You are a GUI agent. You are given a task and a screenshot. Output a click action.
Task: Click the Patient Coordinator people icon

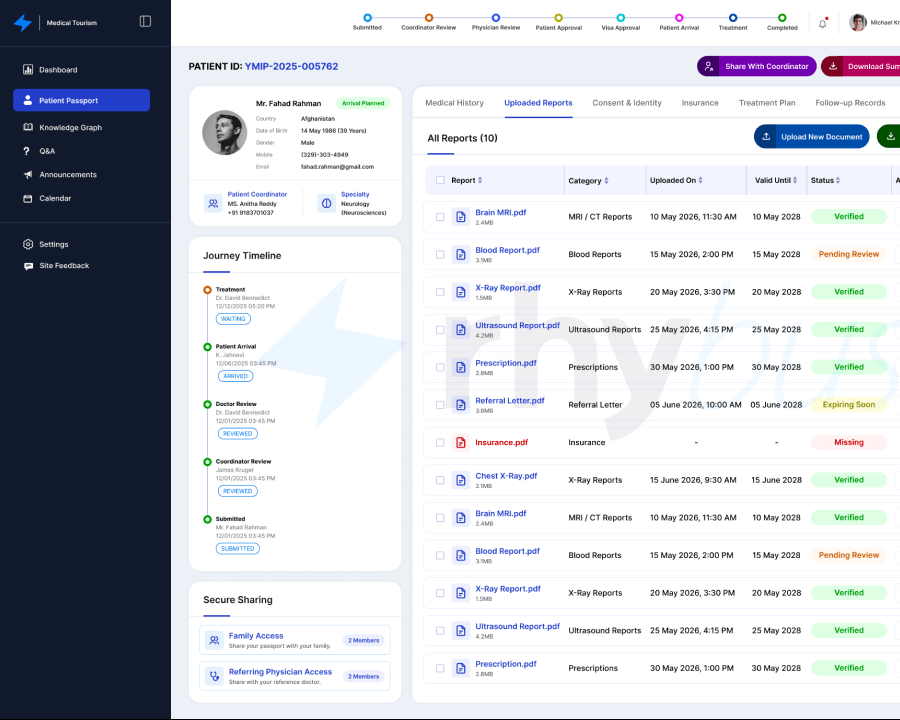[x=213, y=203]
